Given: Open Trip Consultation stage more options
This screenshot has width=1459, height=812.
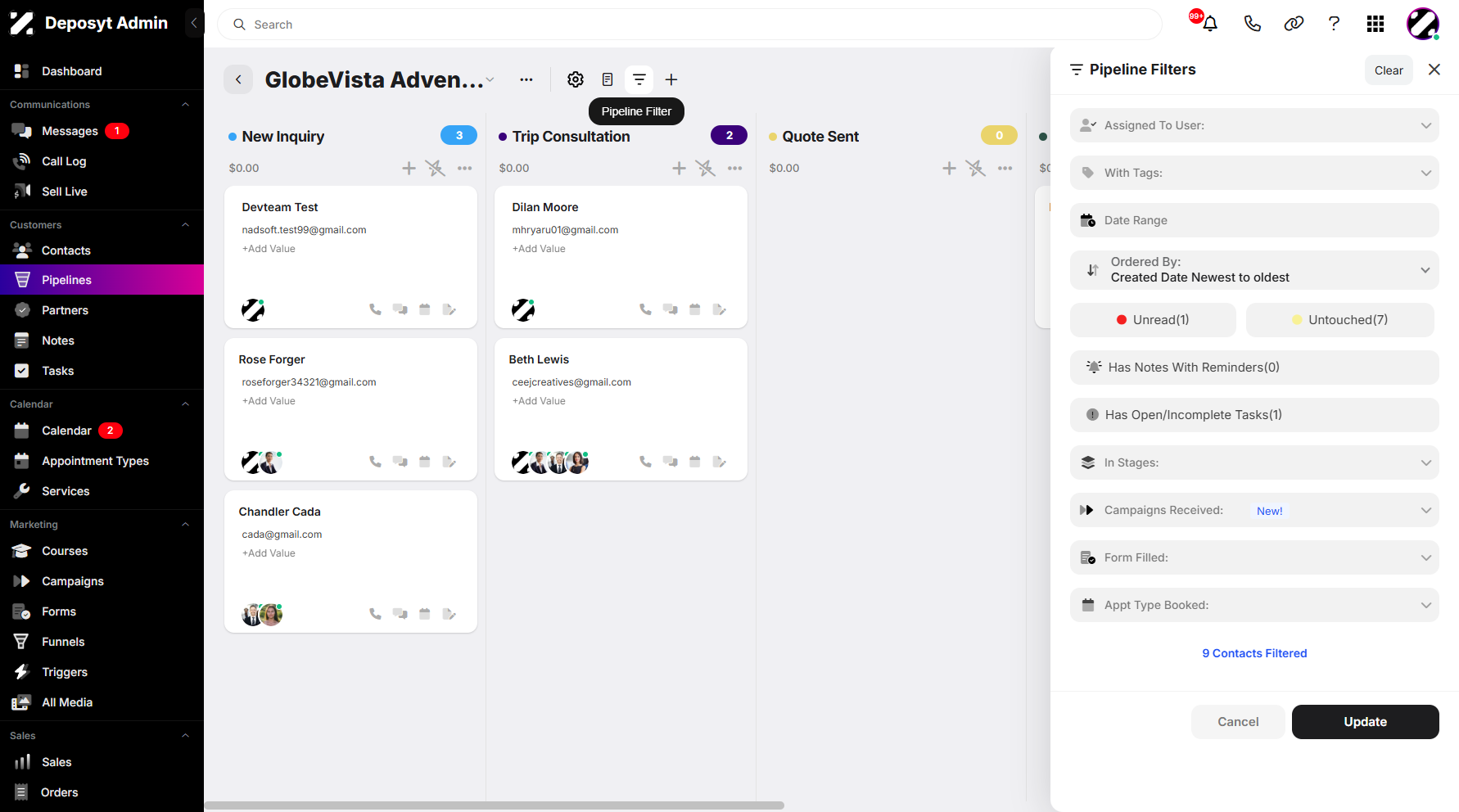Looking at the screenshot, I should coord(735,168).
